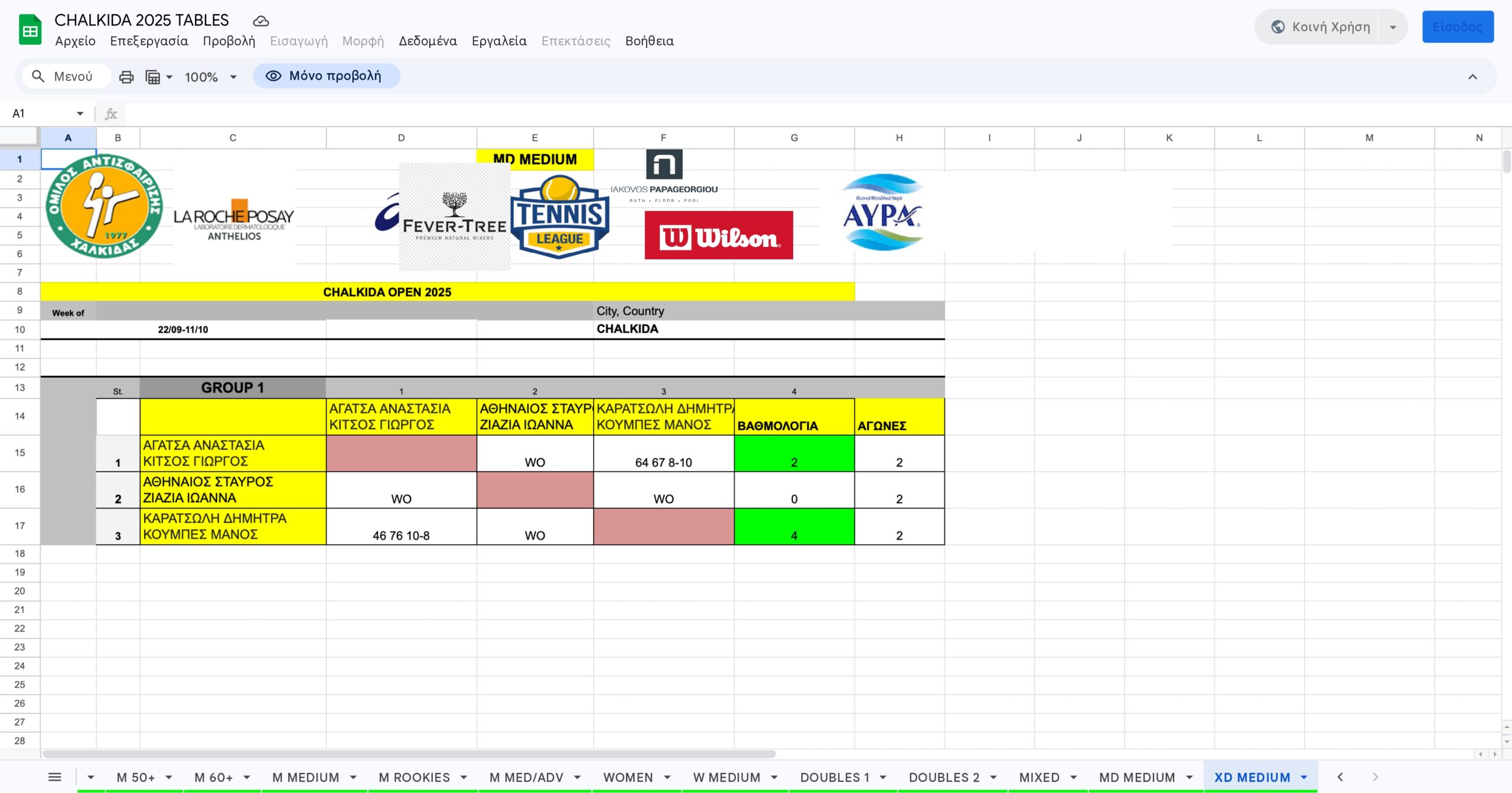The image size is (1512, 793).
Task: Click the Menus search magnifier box
Action: (x=66, y=76)
